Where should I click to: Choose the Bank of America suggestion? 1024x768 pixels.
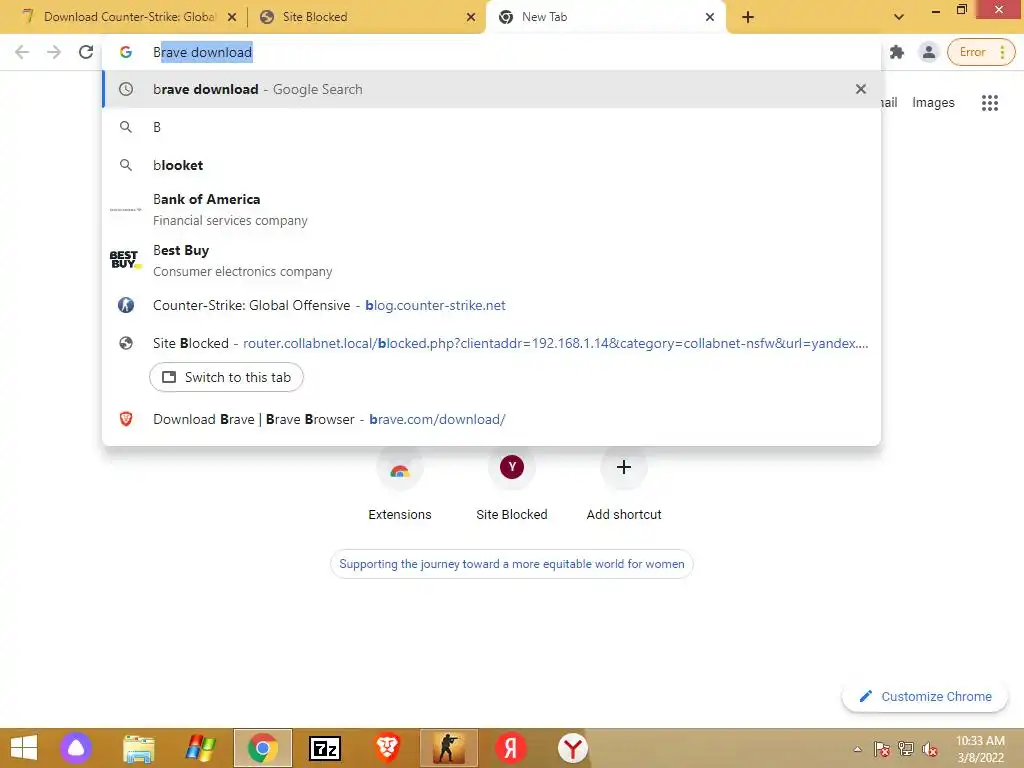[491, 210]
